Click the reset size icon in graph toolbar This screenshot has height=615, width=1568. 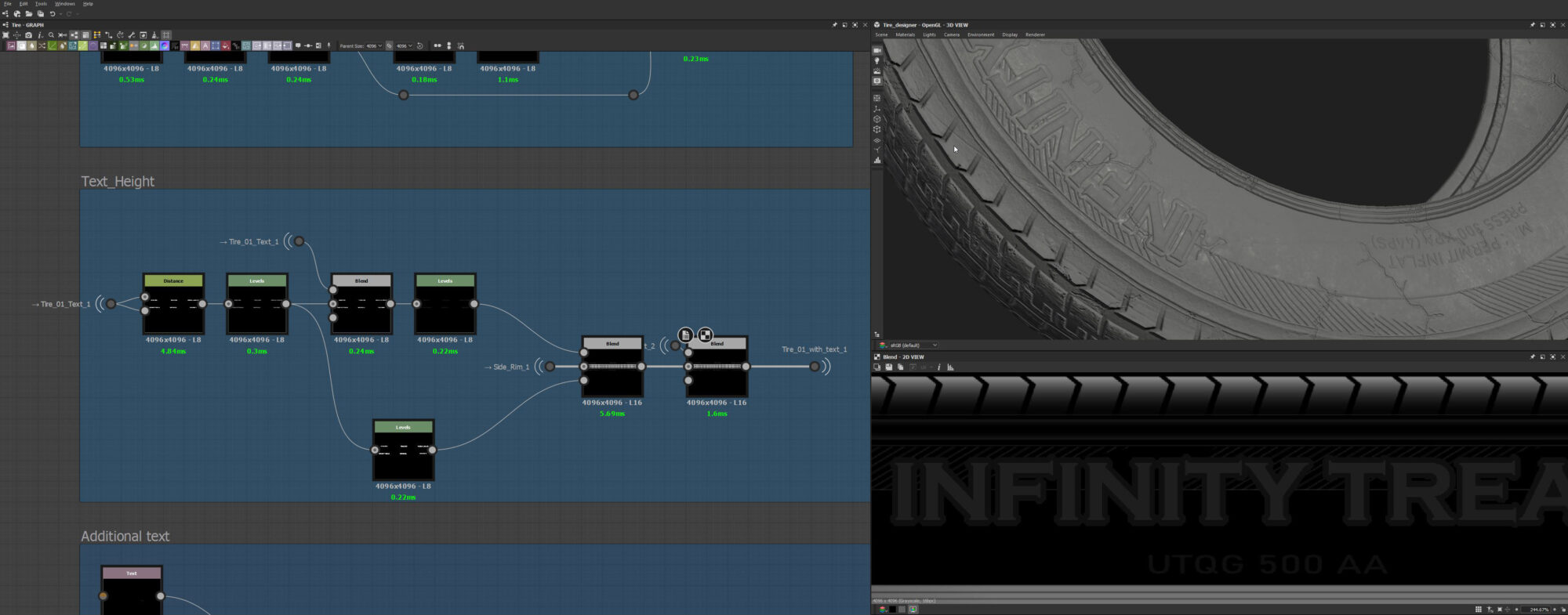419,45
